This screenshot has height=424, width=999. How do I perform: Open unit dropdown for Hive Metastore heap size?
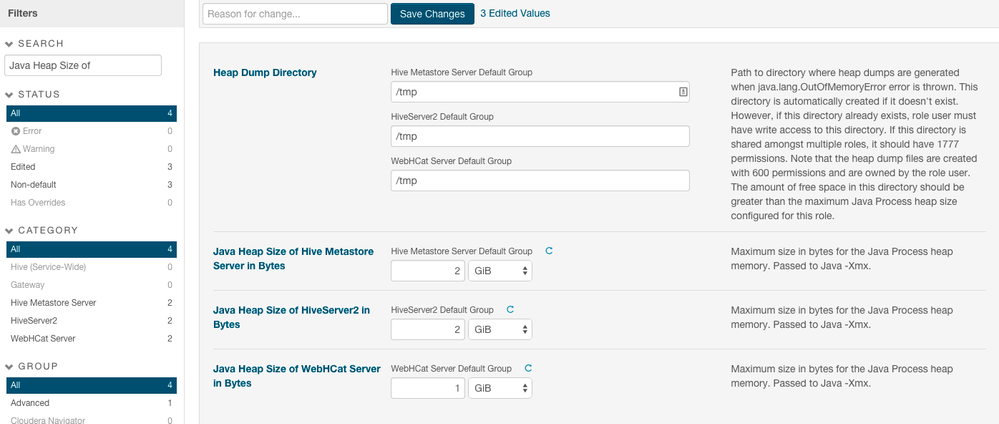click(x=500, y=271)
